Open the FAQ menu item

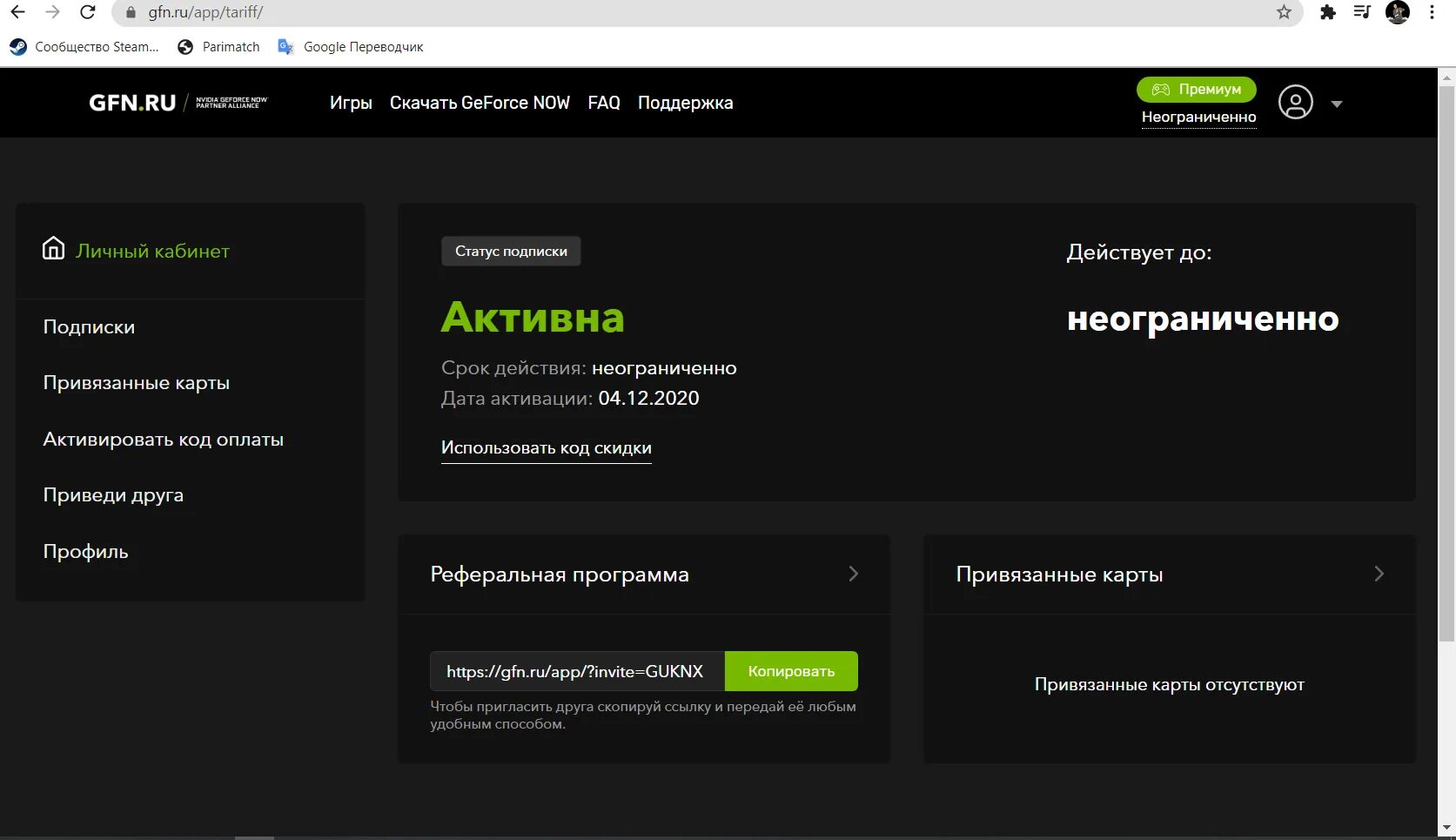click(604, 103)
